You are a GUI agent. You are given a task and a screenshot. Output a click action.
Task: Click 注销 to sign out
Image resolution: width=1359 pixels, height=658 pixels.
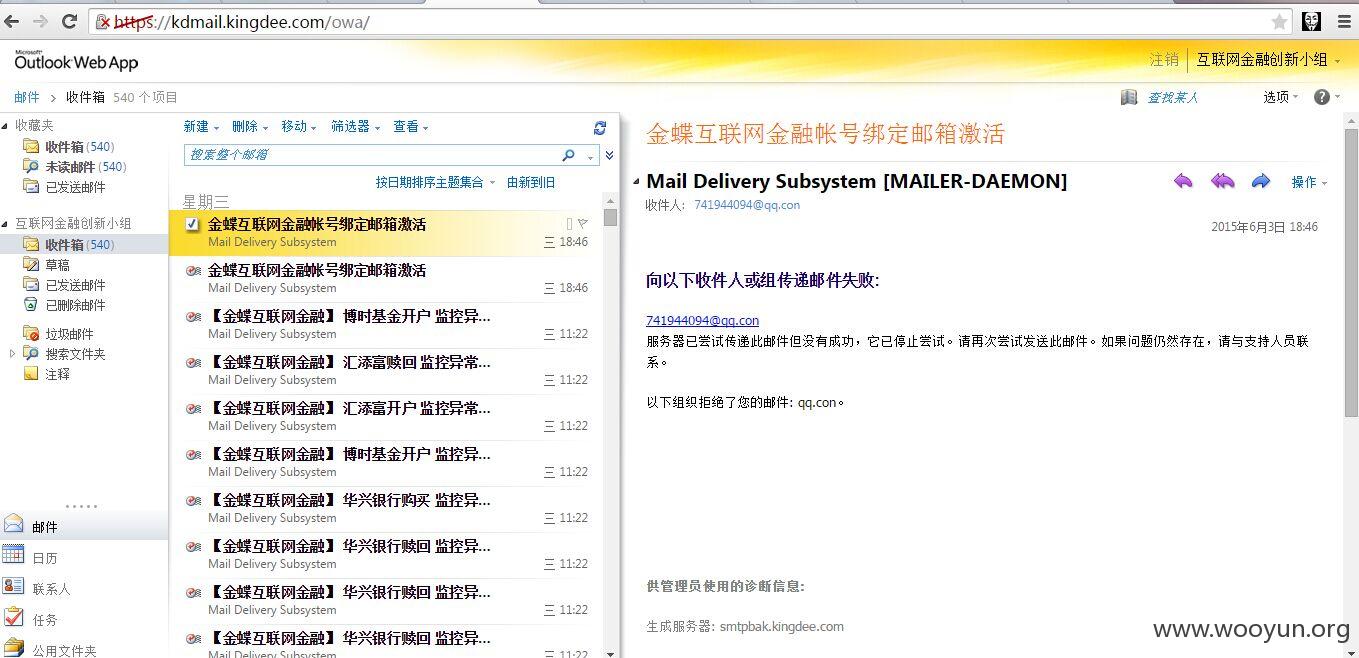click(x=1164, y=60)
